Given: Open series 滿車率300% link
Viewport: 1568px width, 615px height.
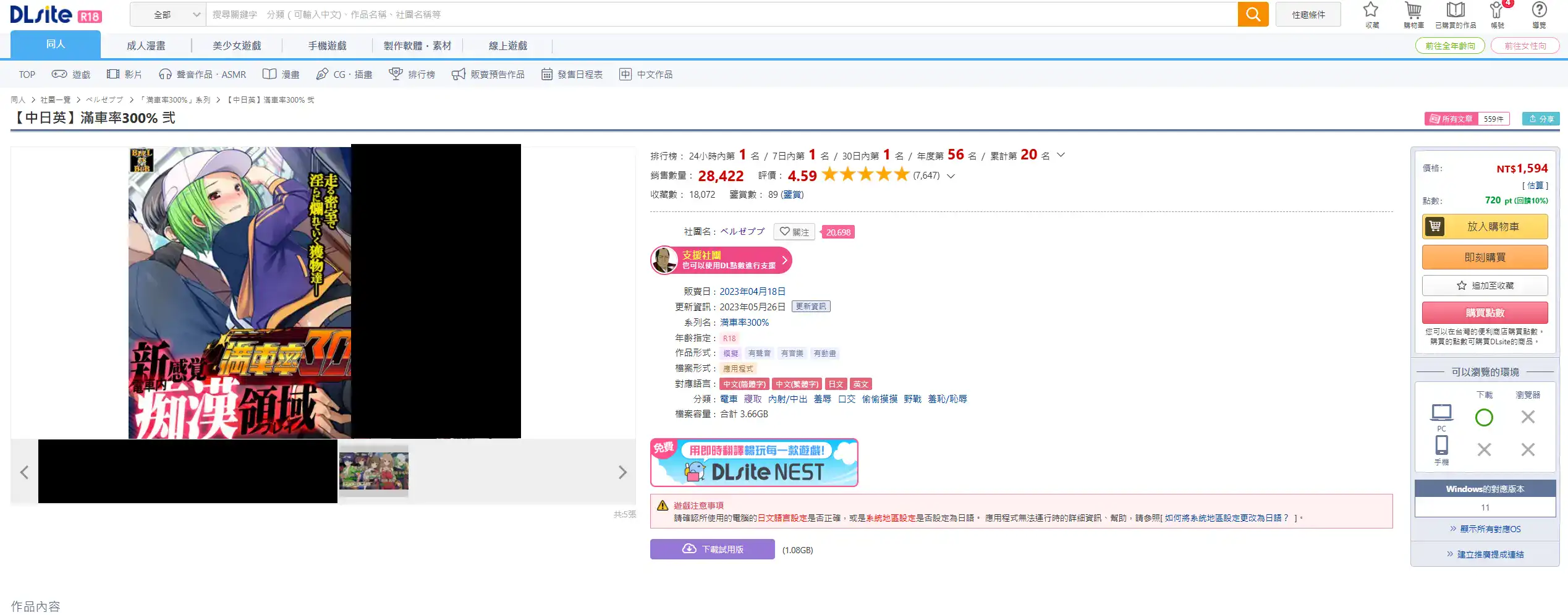Looking at the screenshot, I should [744, 322].
